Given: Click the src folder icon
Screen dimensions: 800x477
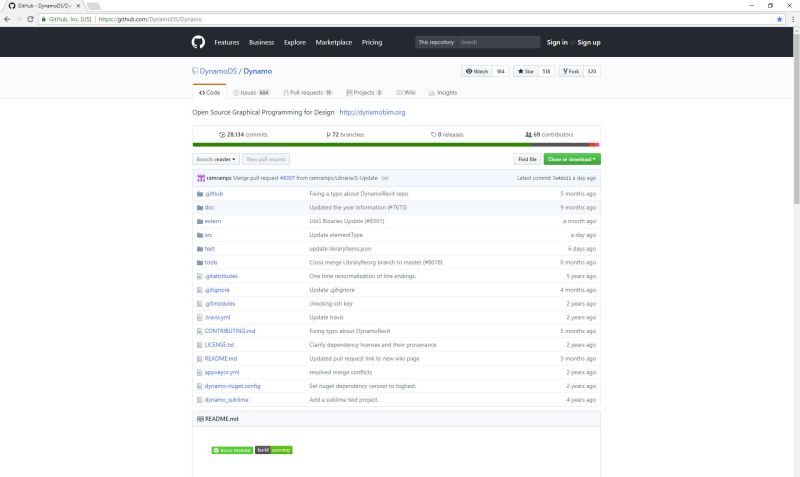Looking at the screenshot, I should [200, 235].
